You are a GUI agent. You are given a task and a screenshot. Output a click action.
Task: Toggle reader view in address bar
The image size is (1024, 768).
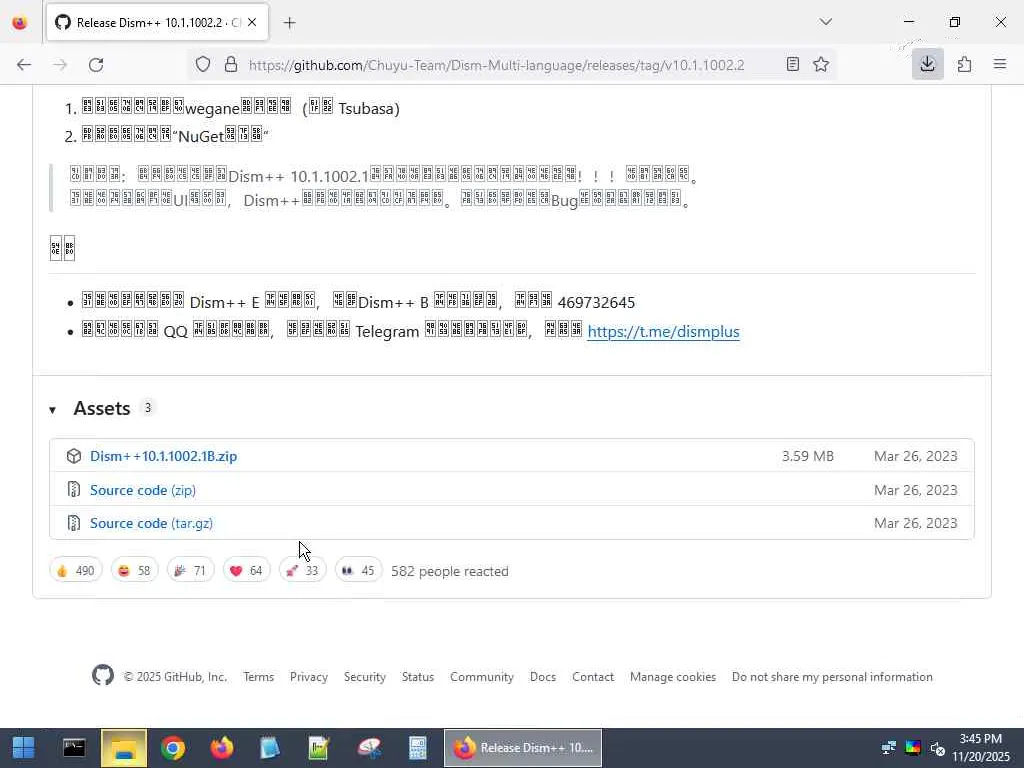[793, 65]
